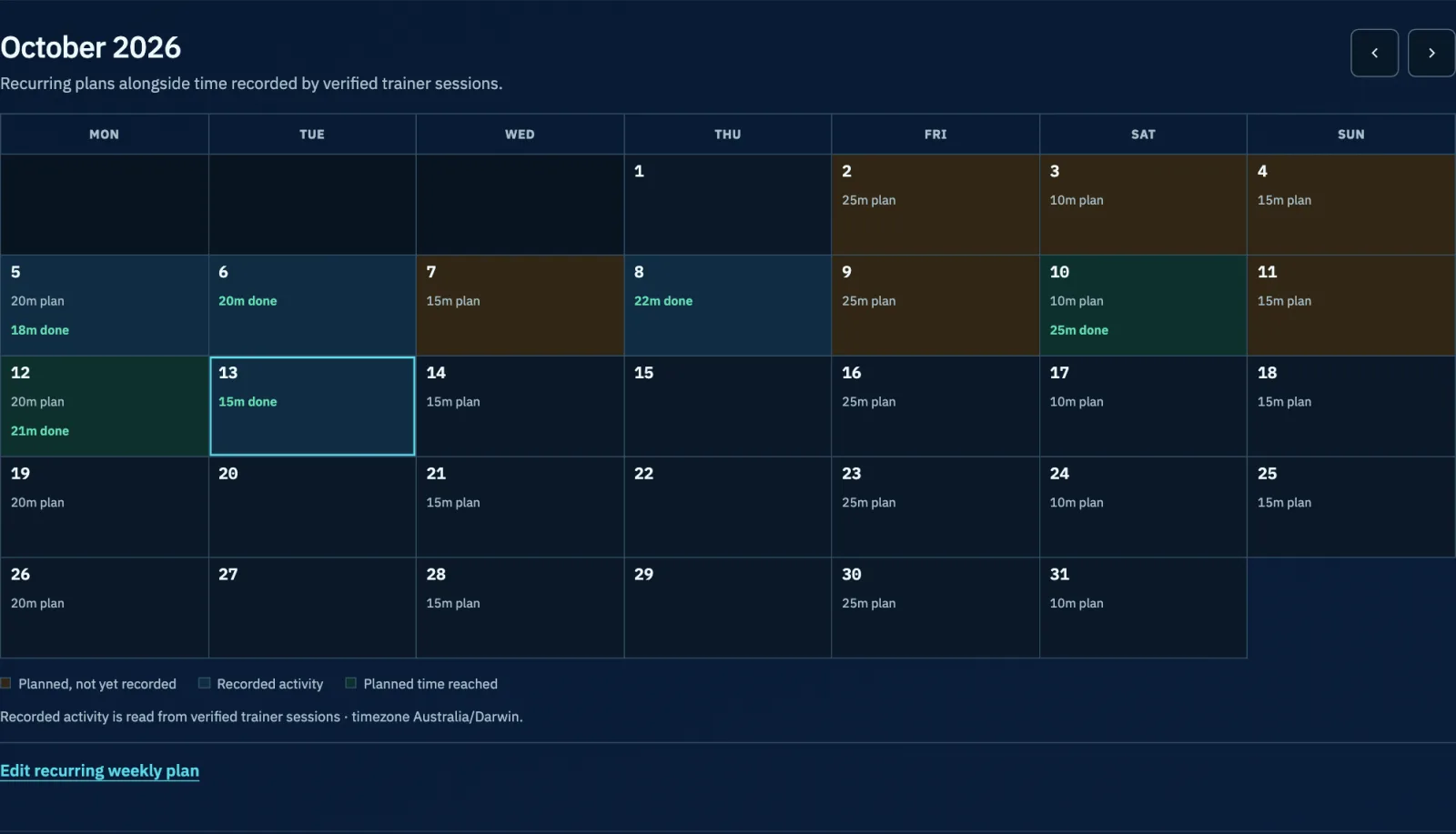Click the '20m done' entry on October 6

coord(248,301)
